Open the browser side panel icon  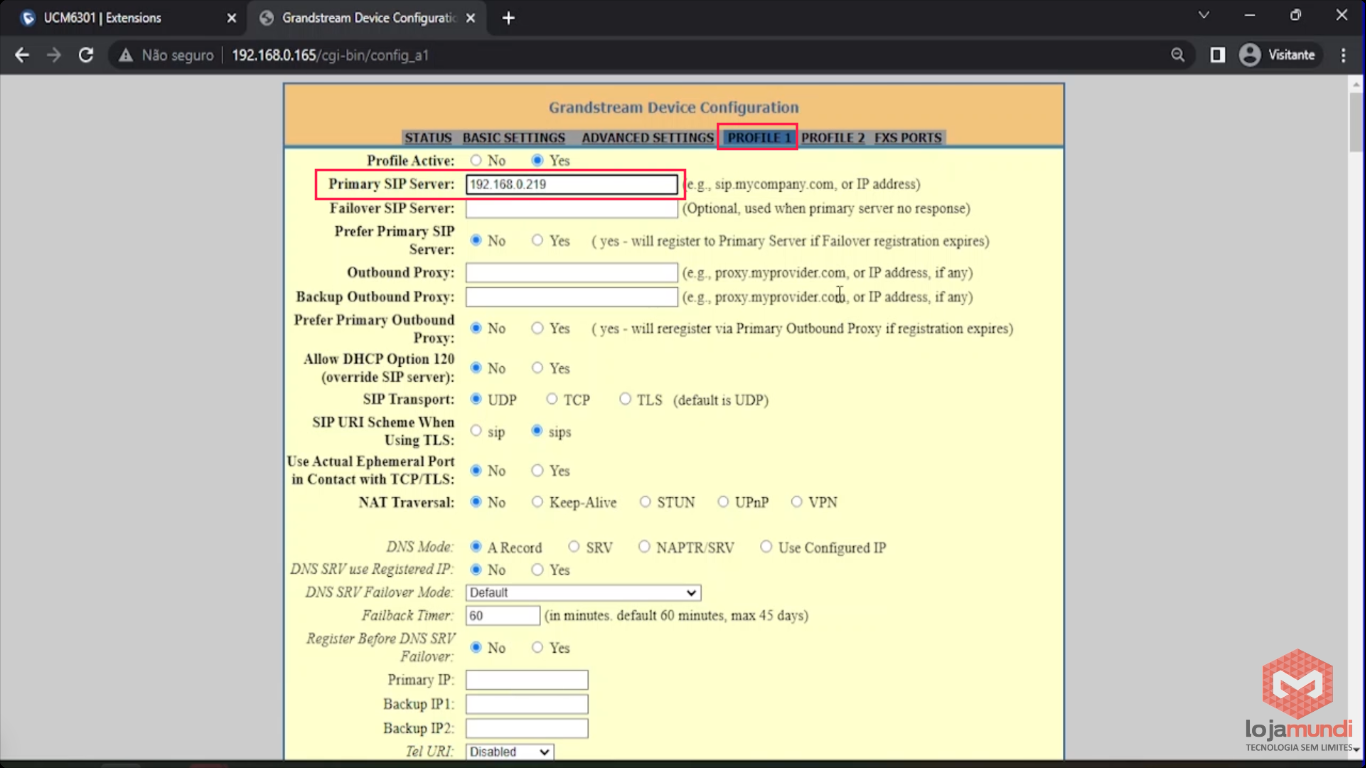click(1217, 55)
